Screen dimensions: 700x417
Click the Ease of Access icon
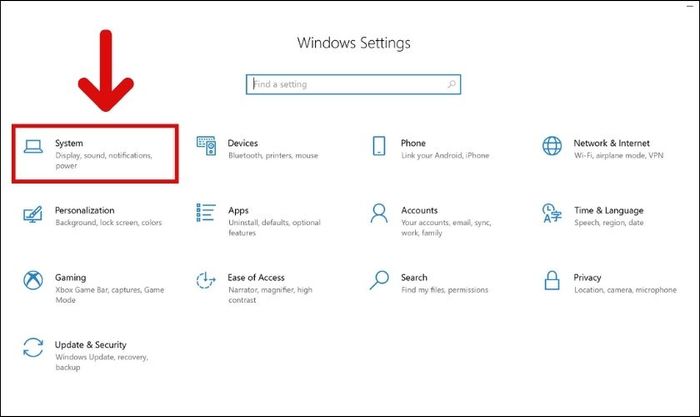pos(206,280)
